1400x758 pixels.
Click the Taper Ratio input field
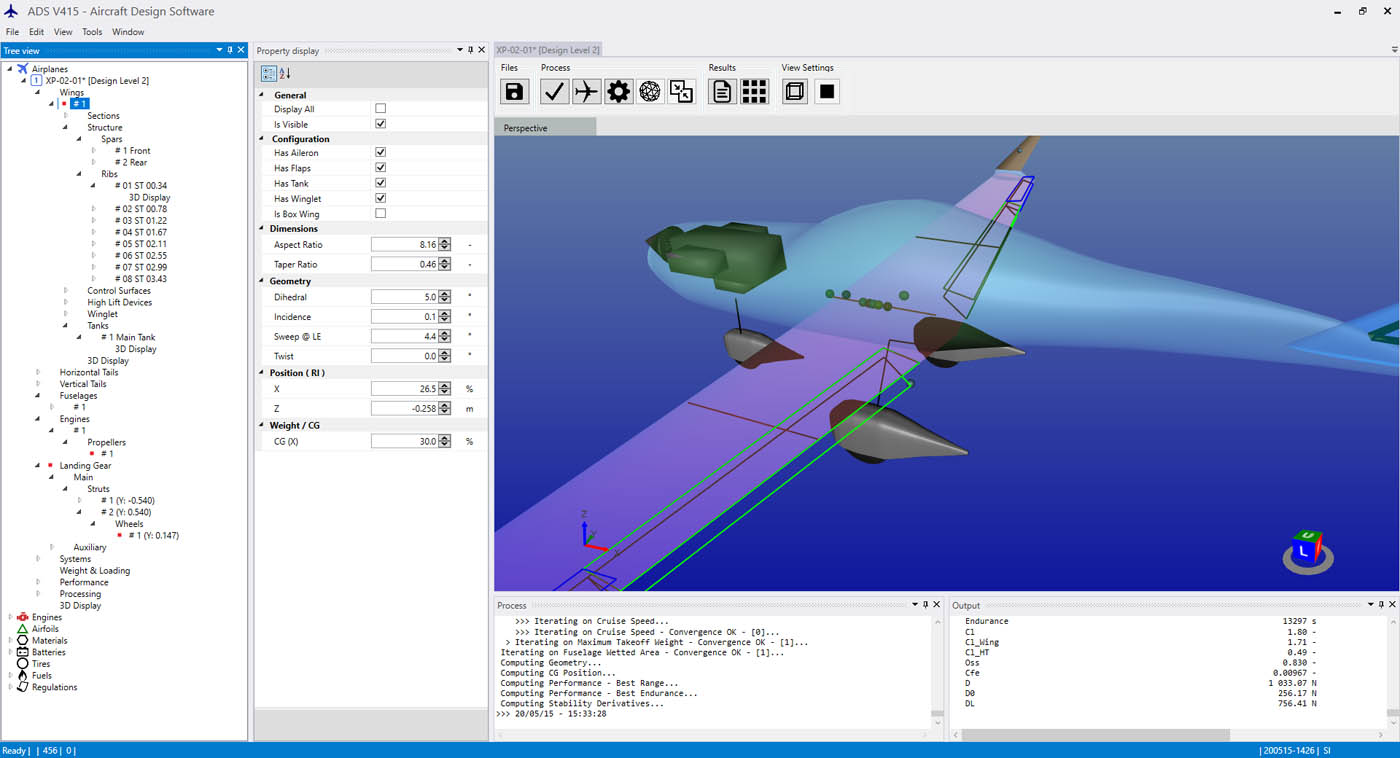click(404, 264)
